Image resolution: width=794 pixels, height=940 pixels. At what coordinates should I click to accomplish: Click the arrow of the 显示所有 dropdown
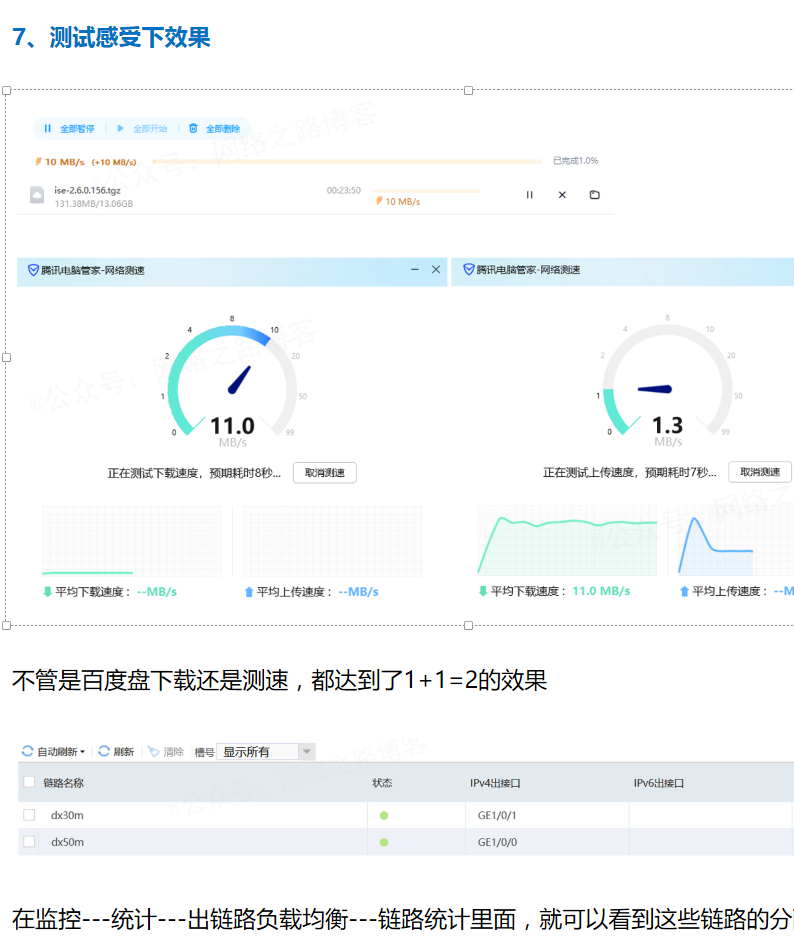pos(306,752)
